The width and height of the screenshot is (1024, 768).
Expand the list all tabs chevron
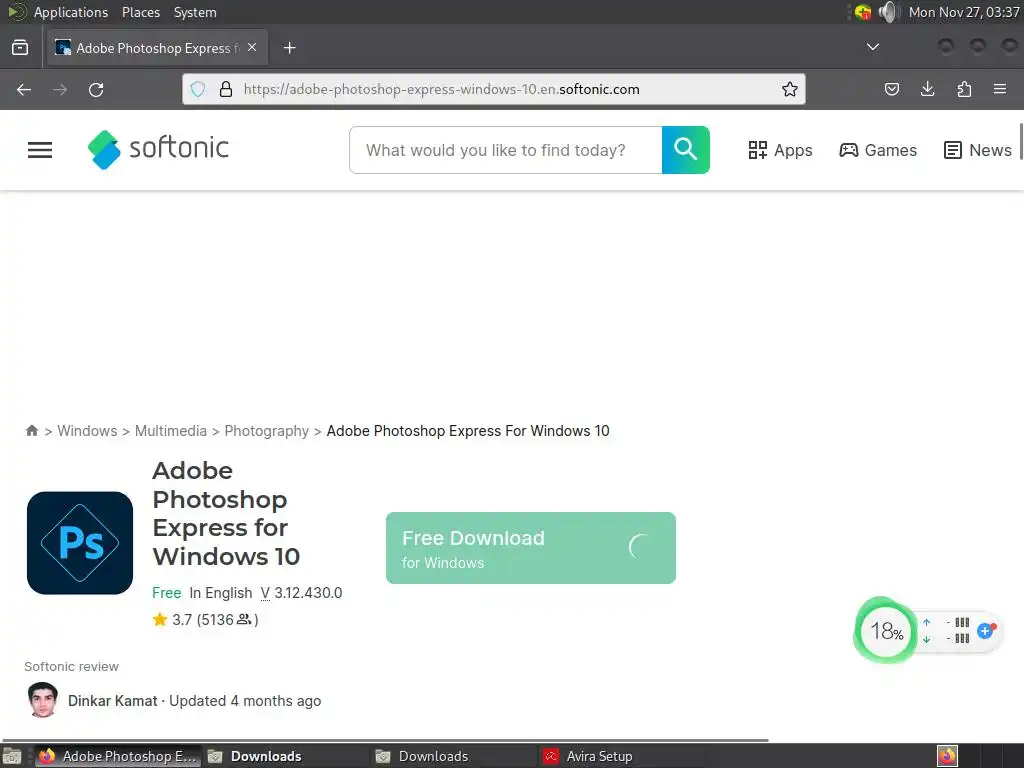click(872, 47)
